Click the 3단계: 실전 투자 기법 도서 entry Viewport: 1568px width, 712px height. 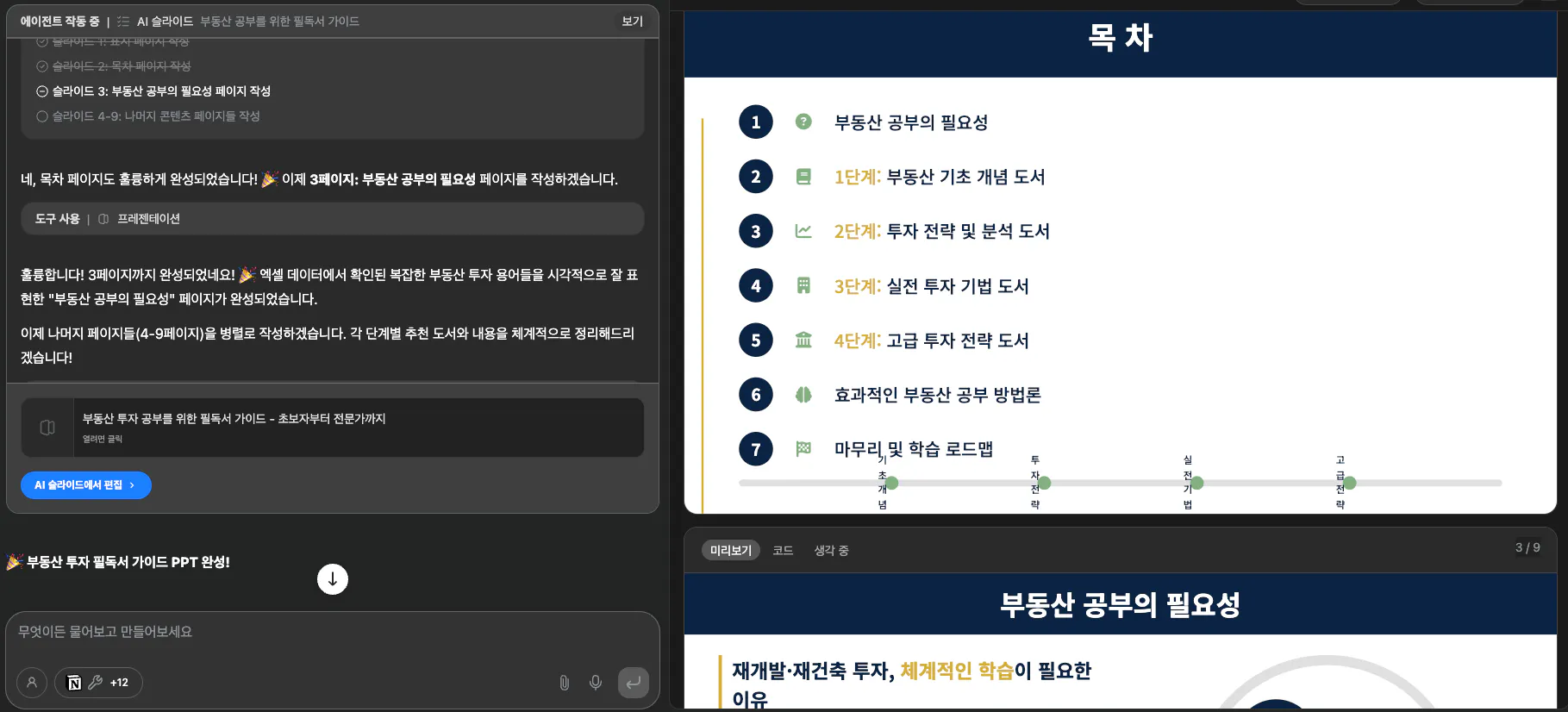click(x=932, y=286)
